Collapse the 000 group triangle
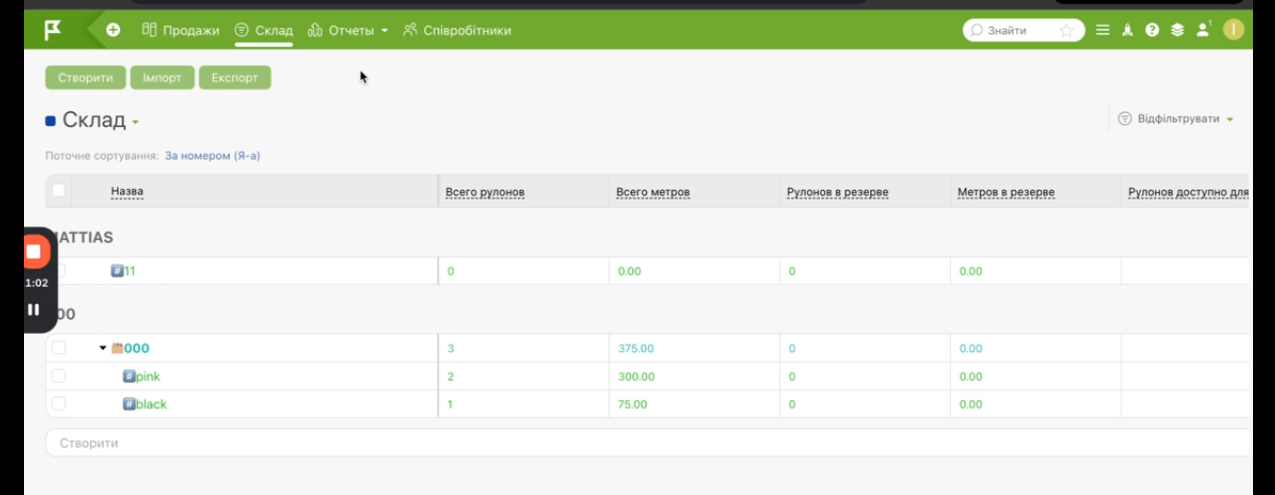This screenshot has height=495, width=1275. (x=103, y=348)
